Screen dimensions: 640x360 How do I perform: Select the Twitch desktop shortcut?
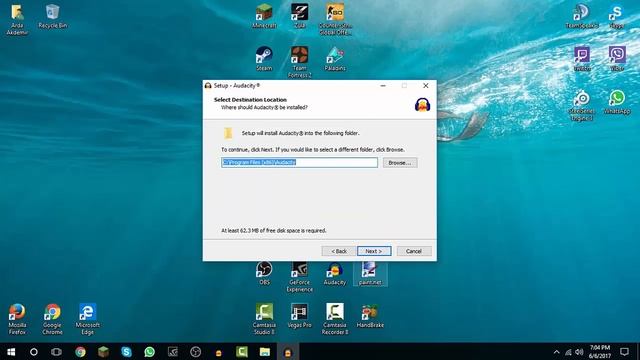tap(582, 59)
